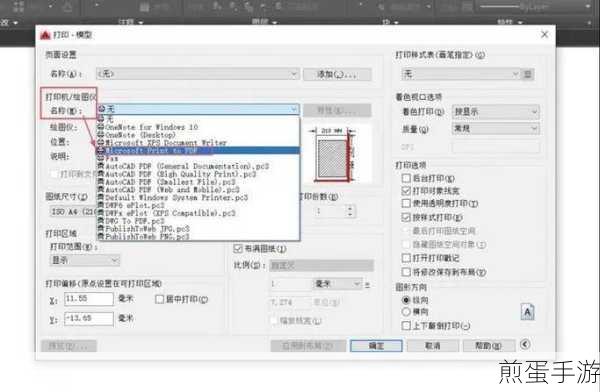This screenshot has width=600, height=392.
Task: Choose DWFx ePlot (XPS Compatible).pc3
Action: point(197,213)
